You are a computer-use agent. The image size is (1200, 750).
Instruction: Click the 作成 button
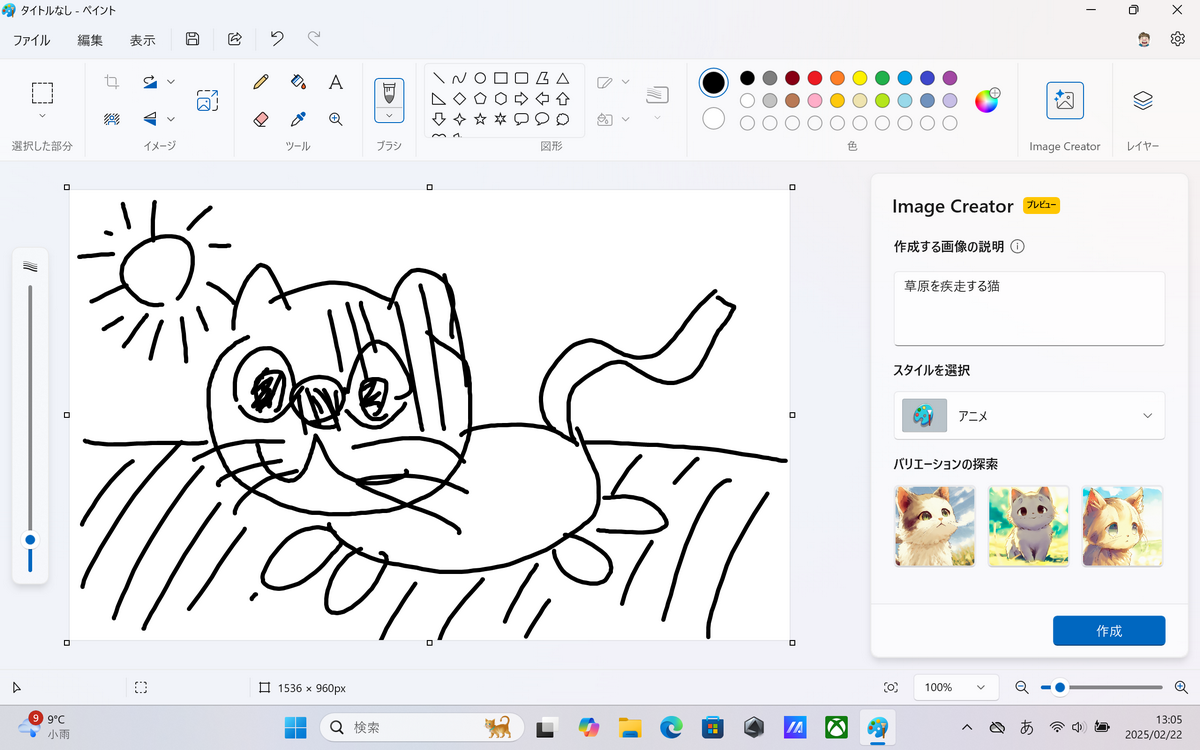click(x=1108, y=631)
